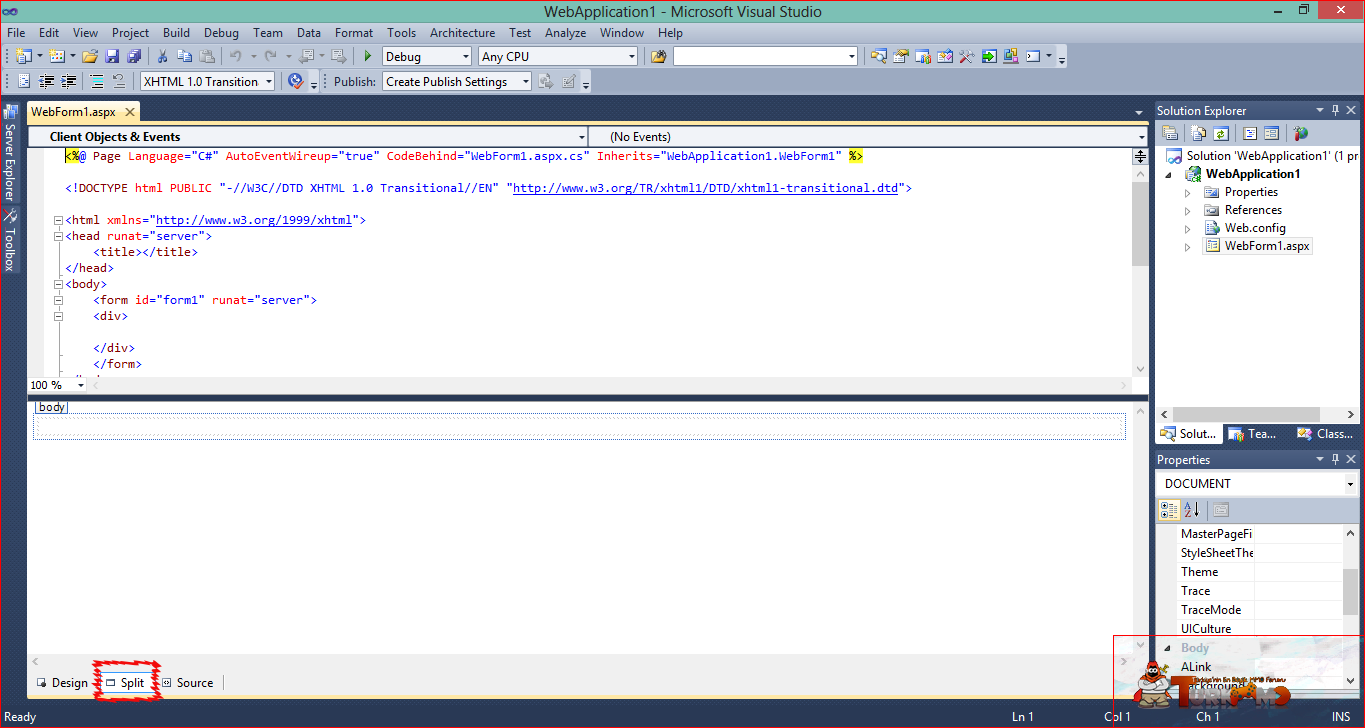Open the xhtml1-transitional.dtd link in code
Viewport: 1365px width, 728px height.
(707, 188)
